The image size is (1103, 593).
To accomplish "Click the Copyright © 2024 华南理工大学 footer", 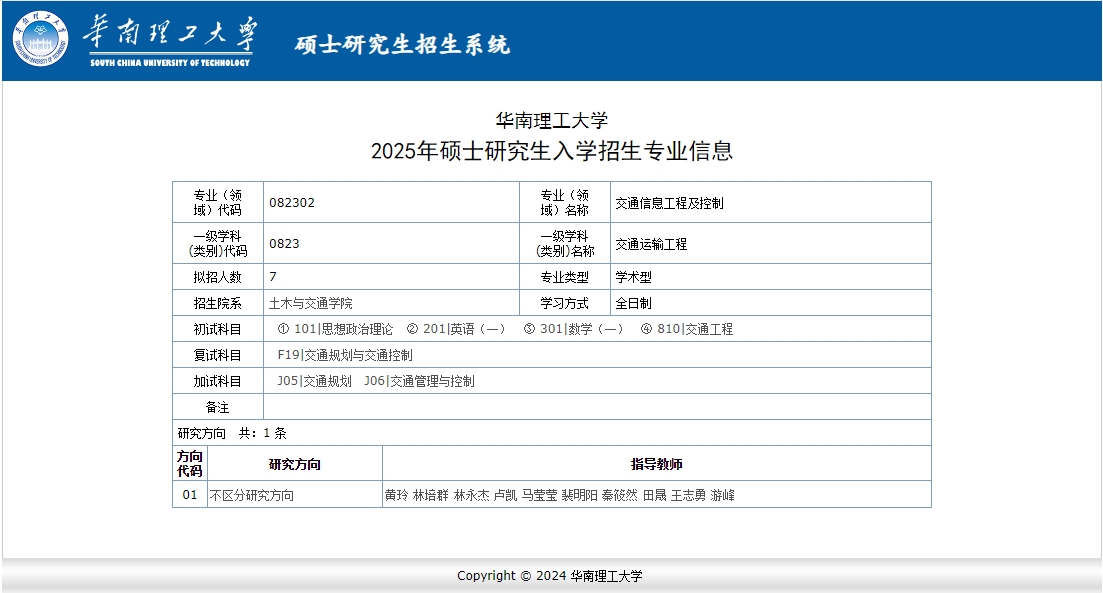I will coord(550,575).
